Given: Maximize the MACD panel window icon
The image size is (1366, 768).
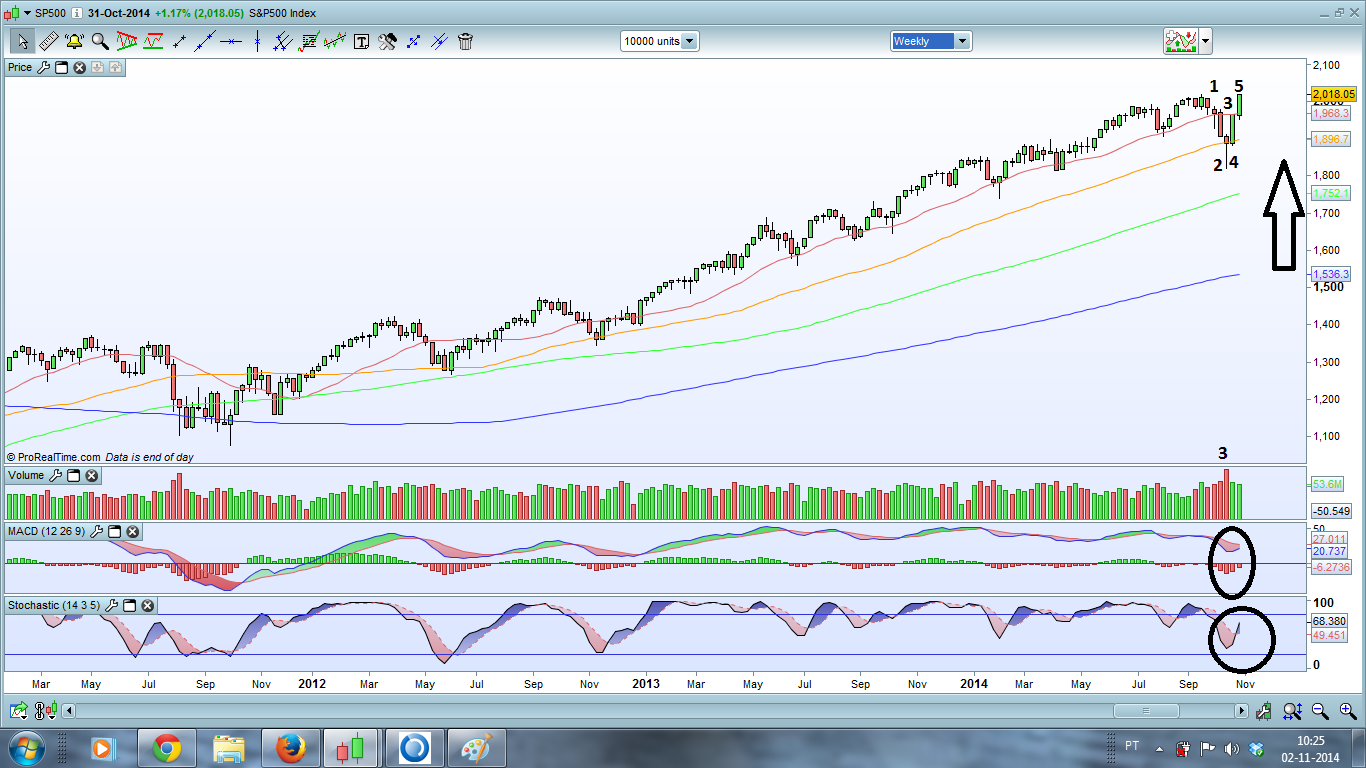Looking at the screenshot, I should tap(114, 532).
